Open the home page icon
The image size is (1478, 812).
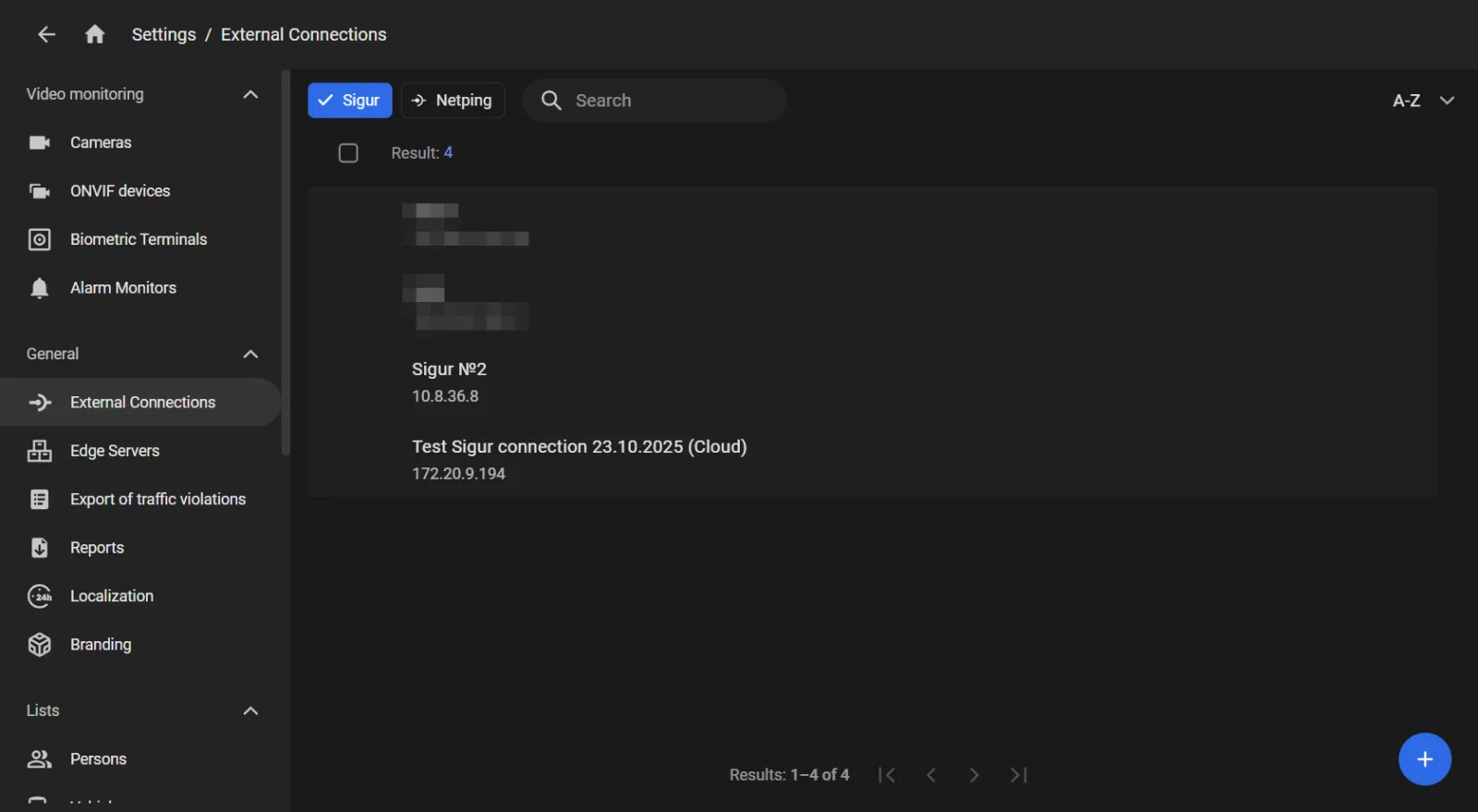[94, 34]
